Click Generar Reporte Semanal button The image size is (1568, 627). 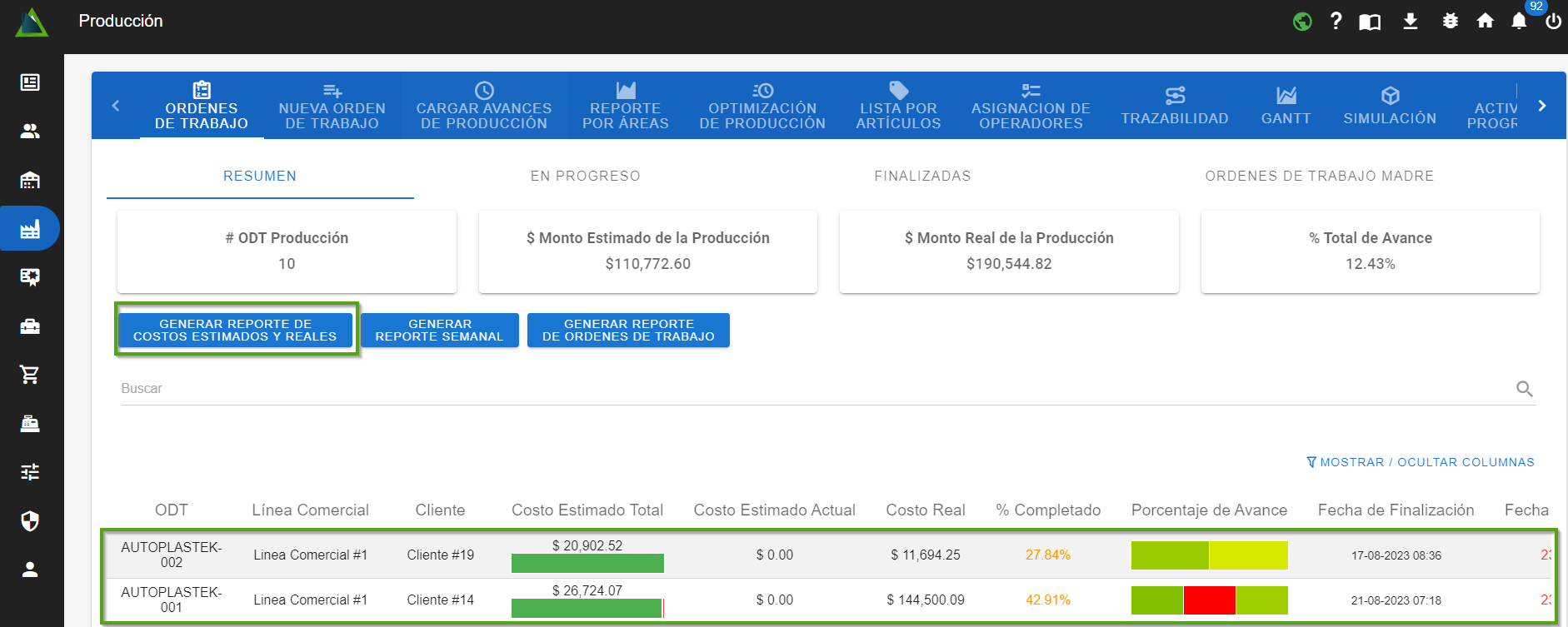tap(439, 331)
